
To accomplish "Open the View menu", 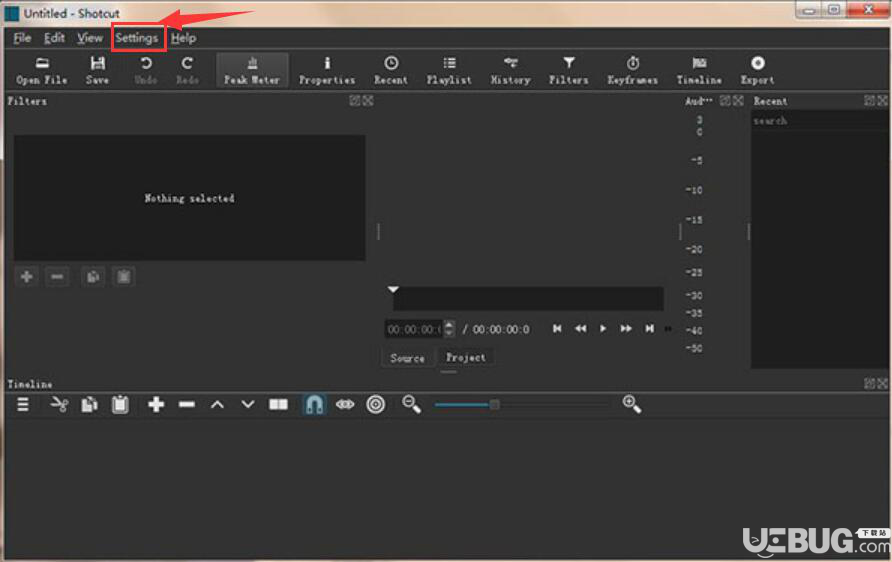I will (90, 38).
